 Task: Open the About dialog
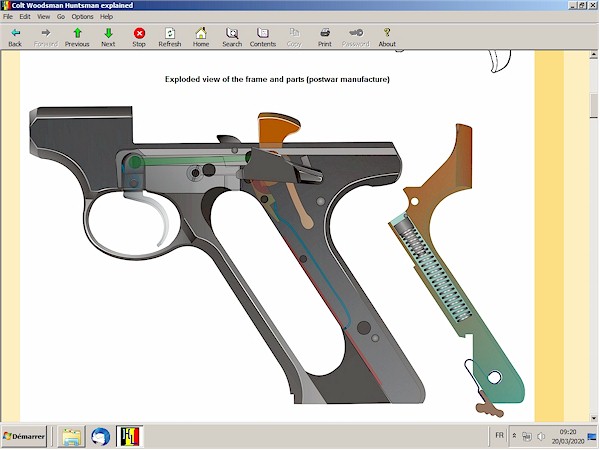click(x=387, y=37)
